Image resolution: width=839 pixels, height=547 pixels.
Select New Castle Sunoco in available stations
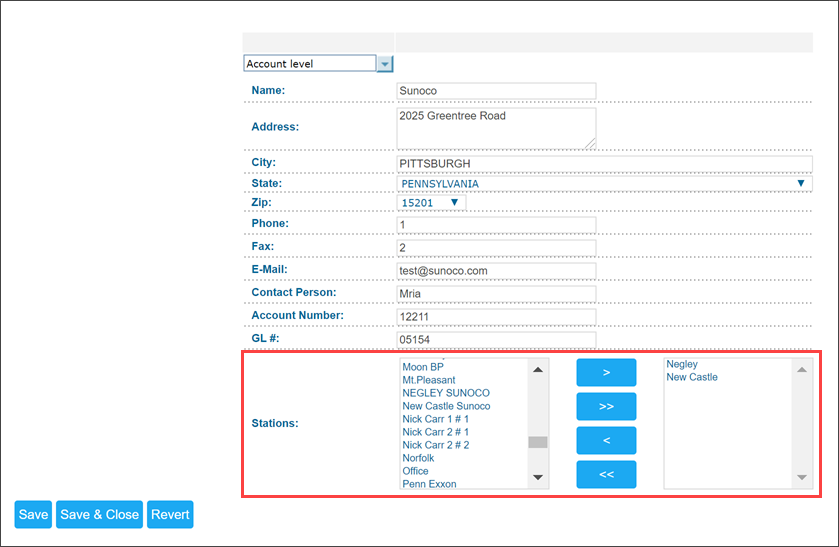click(446, 406)
